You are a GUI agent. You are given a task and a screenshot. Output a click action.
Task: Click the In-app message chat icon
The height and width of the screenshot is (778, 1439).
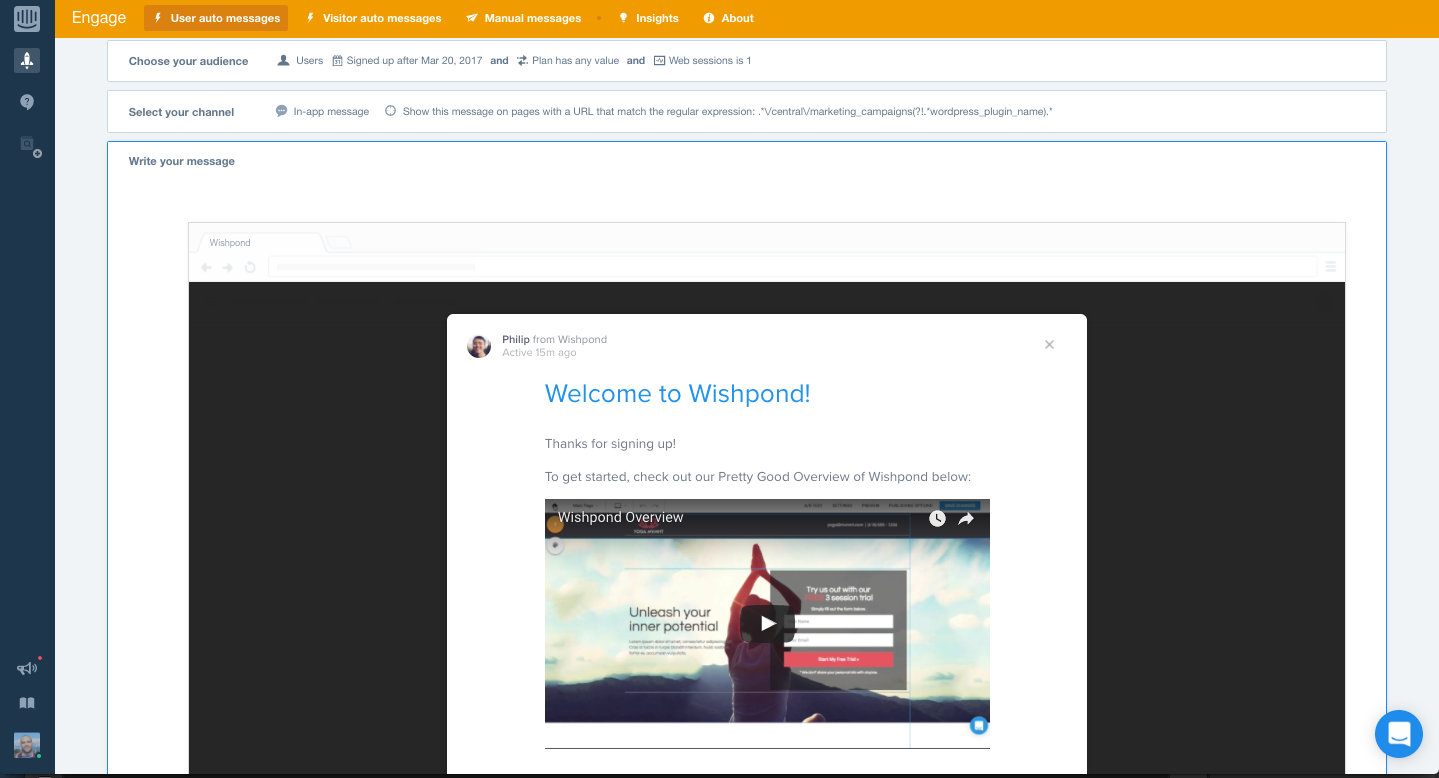[x=282, y=112]
